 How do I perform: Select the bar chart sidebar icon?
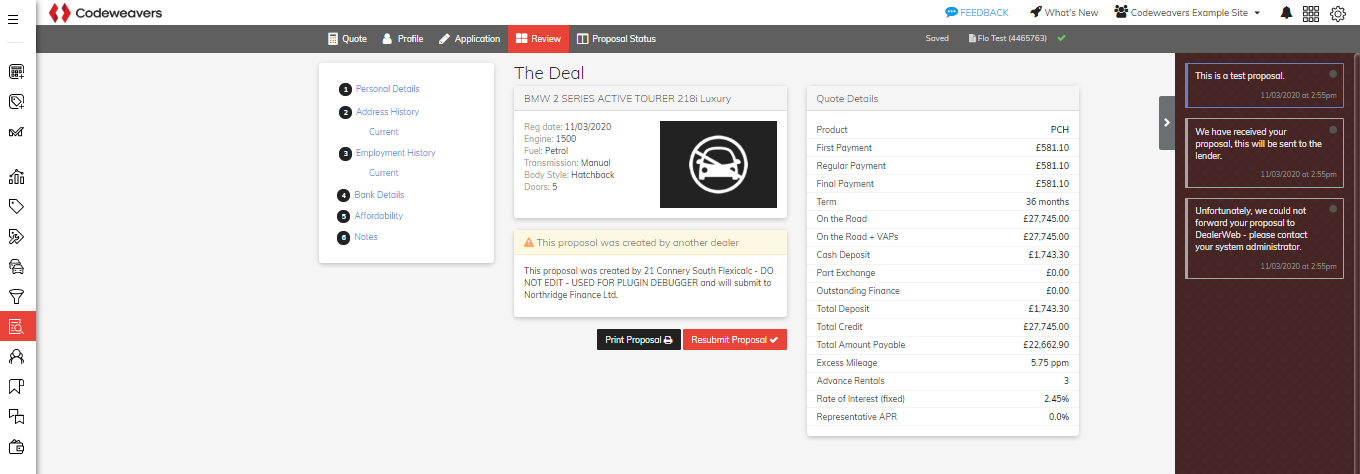(16, 177)
